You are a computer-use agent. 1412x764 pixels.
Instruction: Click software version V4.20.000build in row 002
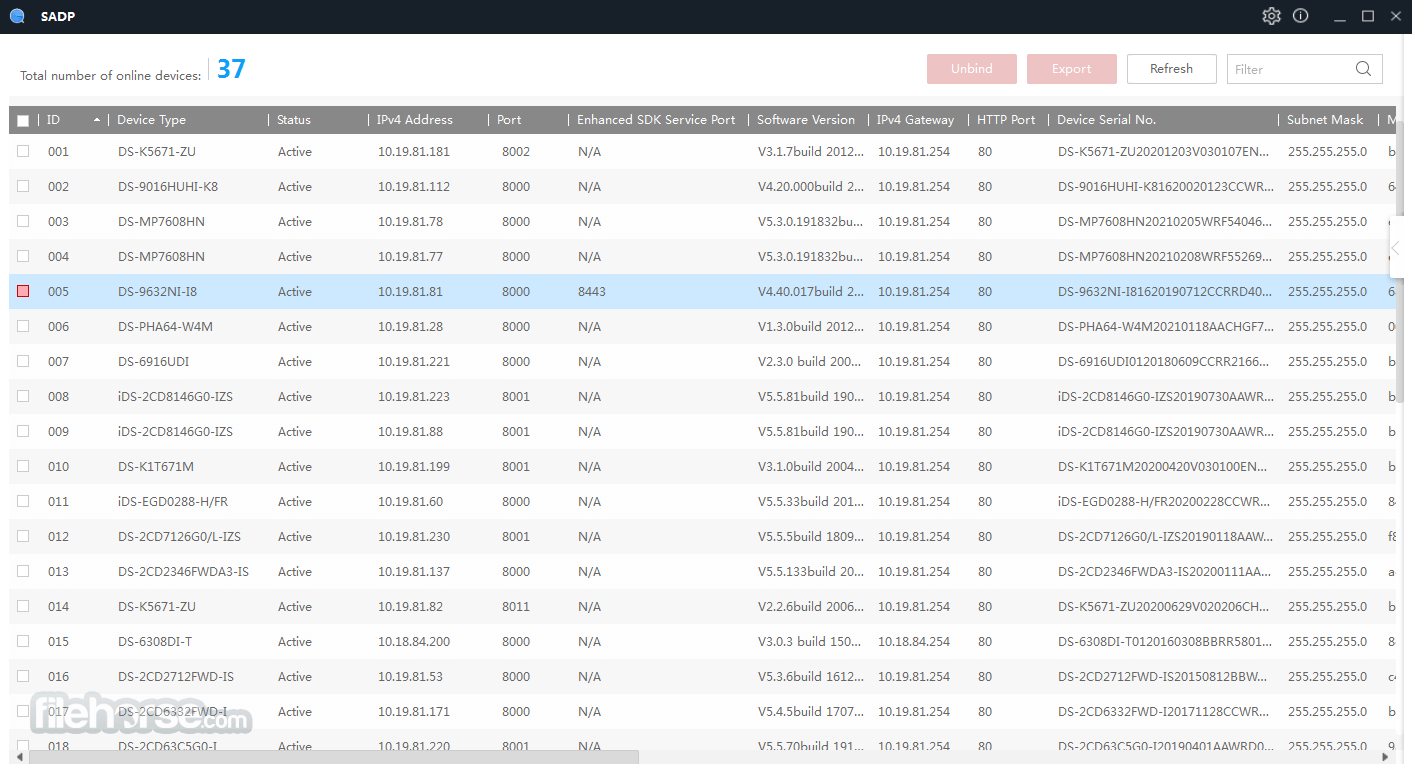click(x=810, y=187)
